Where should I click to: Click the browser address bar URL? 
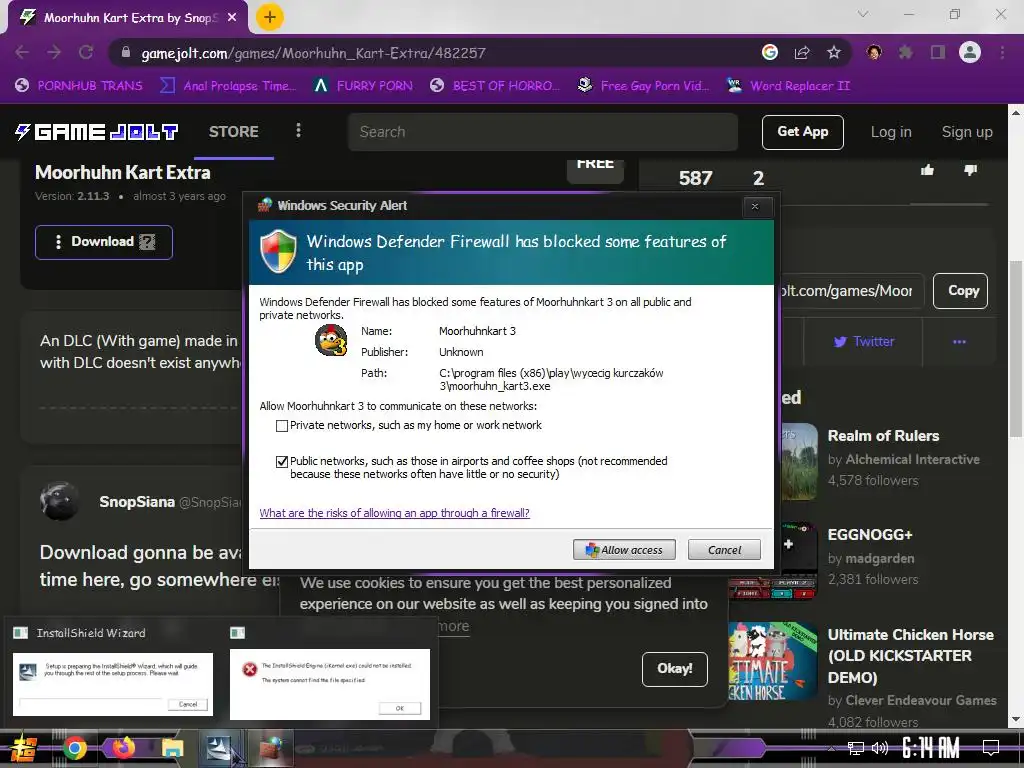313,53
